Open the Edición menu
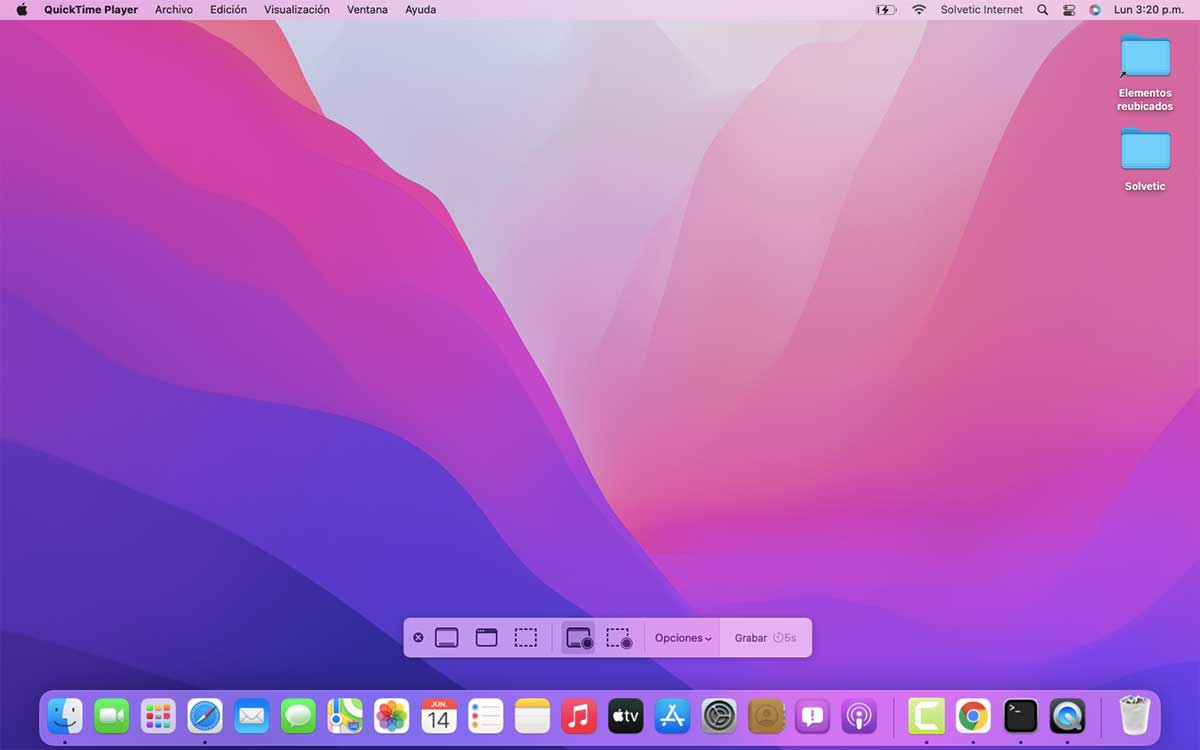1200x750 pixels. coord(229,10)
